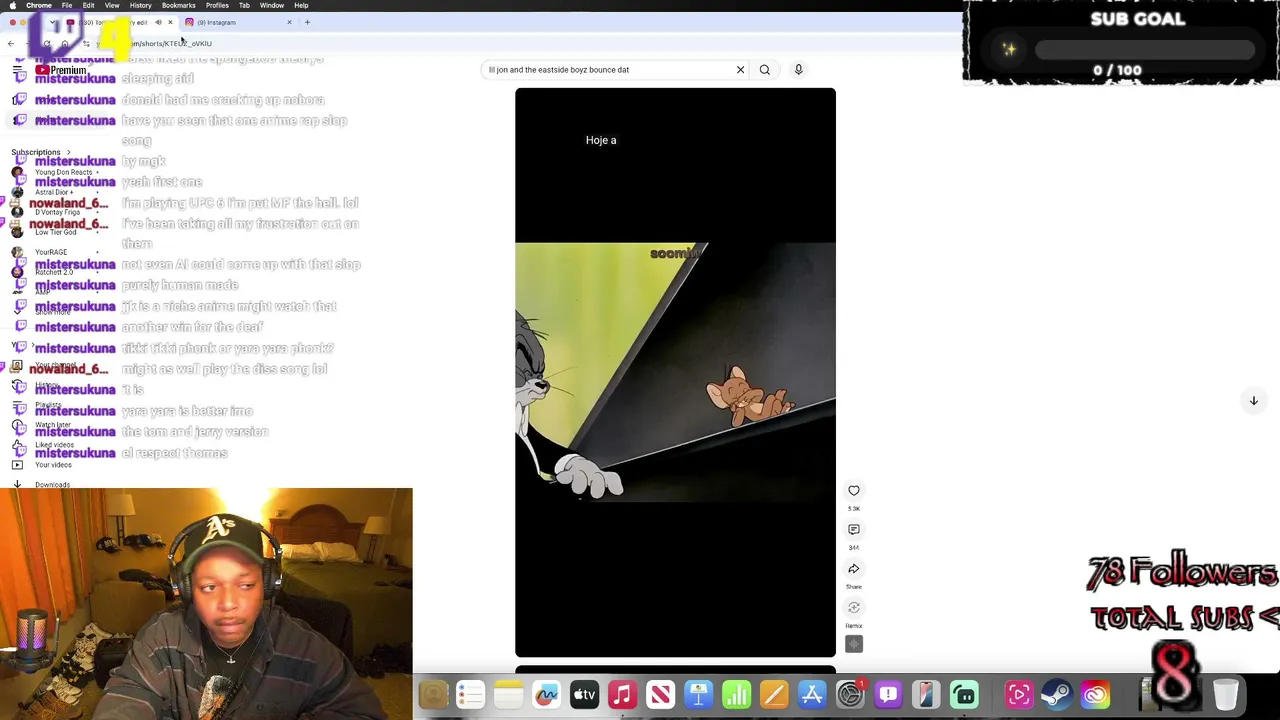This screenshot has height=720, width=1280.
Task: Open a new Chrome tab
Action: pyautogui.click(x=307, y=22)
